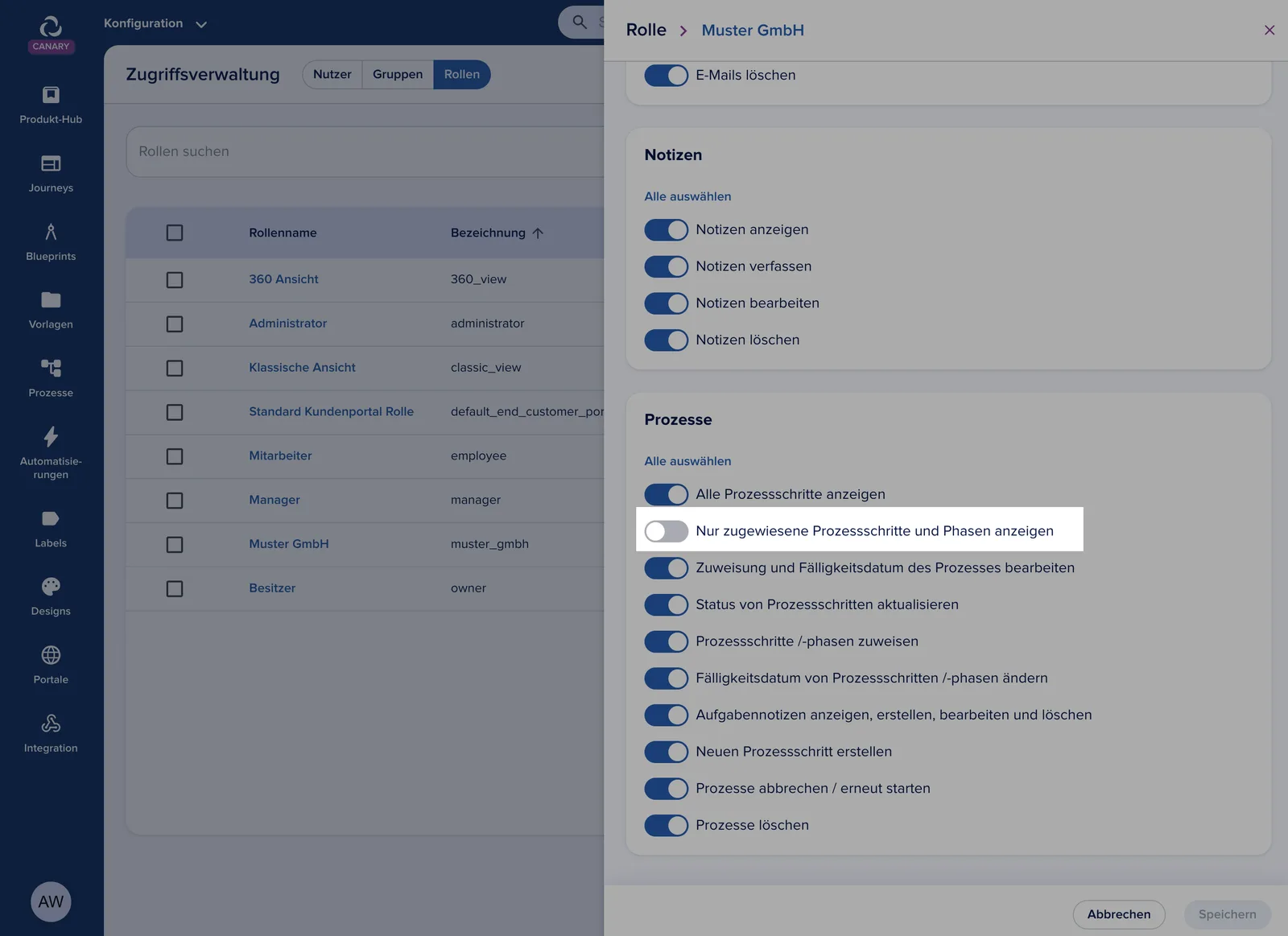Check the select-all roles header checkbox
Viewport: 1288px width, 936px height.
175,233
